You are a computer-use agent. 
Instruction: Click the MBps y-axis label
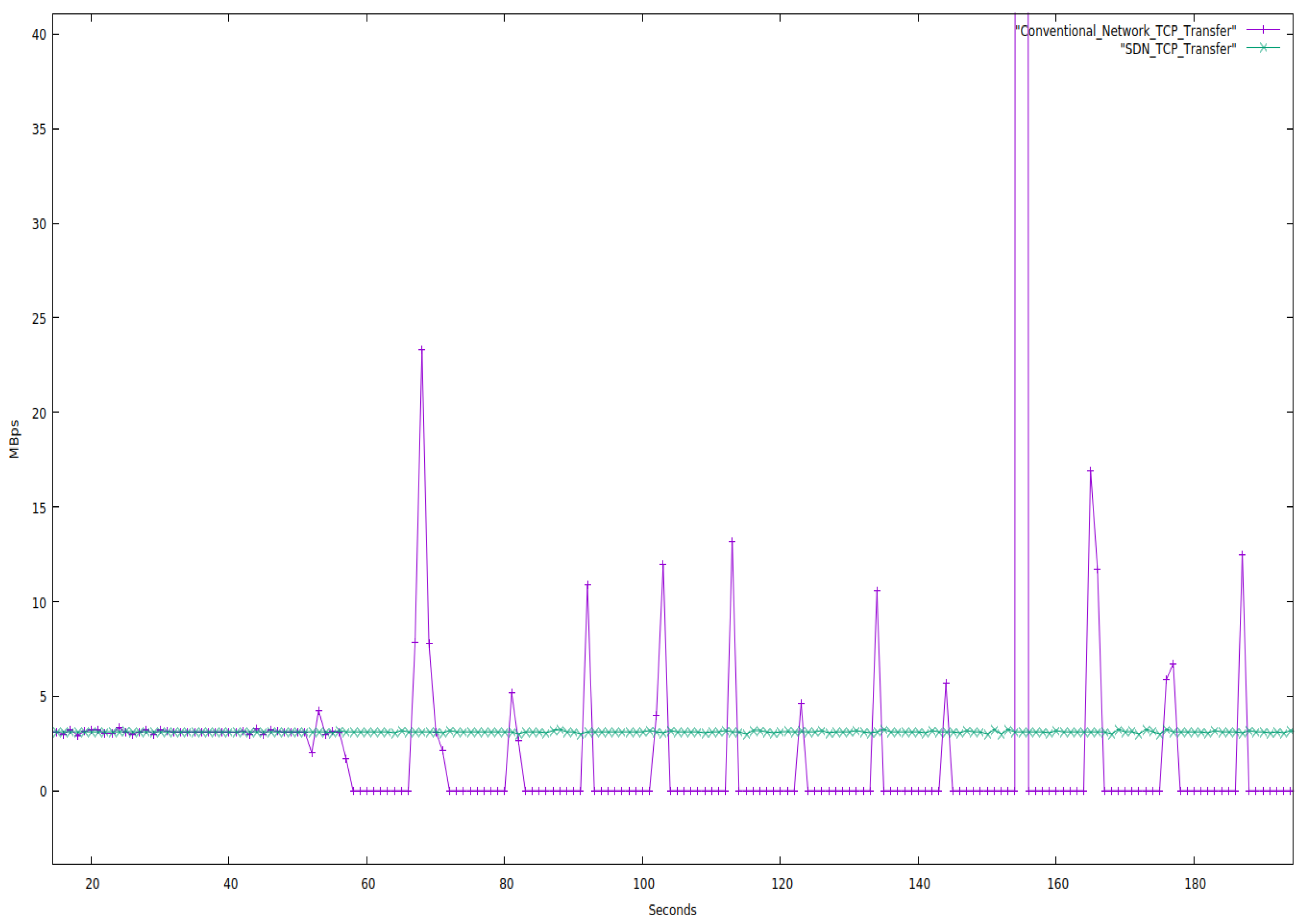[14, 439]
